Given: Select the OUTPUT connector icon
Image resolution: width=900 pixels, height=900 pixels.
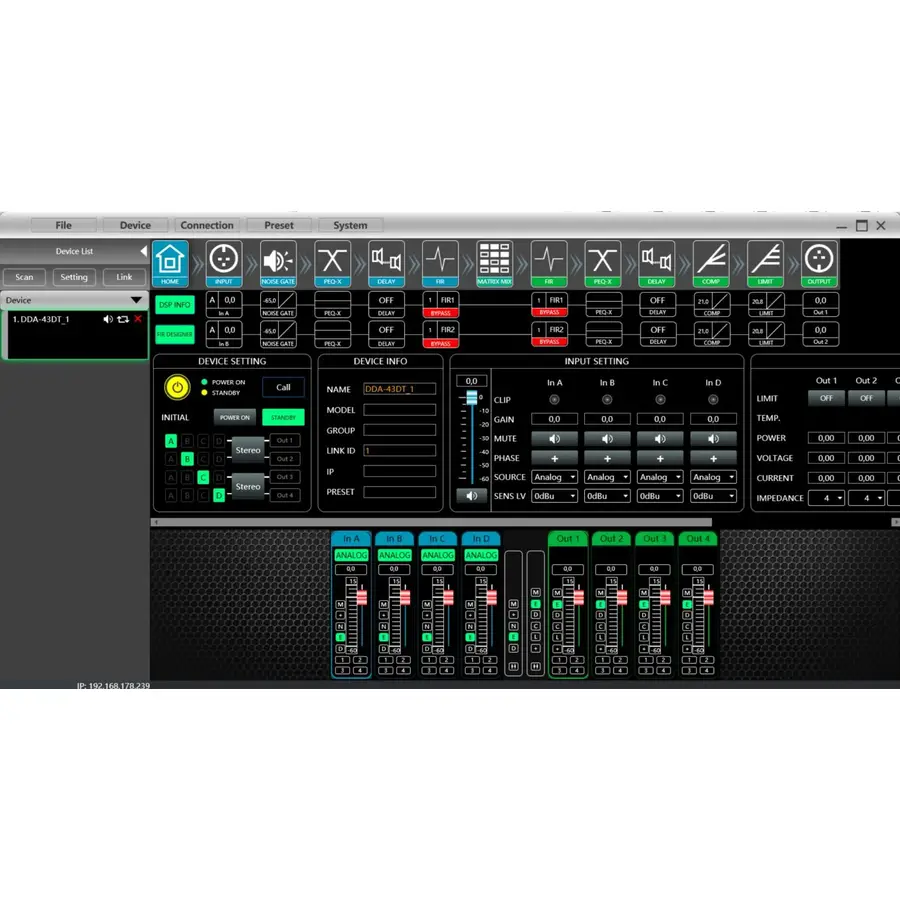Looking at the screenshot, I should click(x=820, y=262).
